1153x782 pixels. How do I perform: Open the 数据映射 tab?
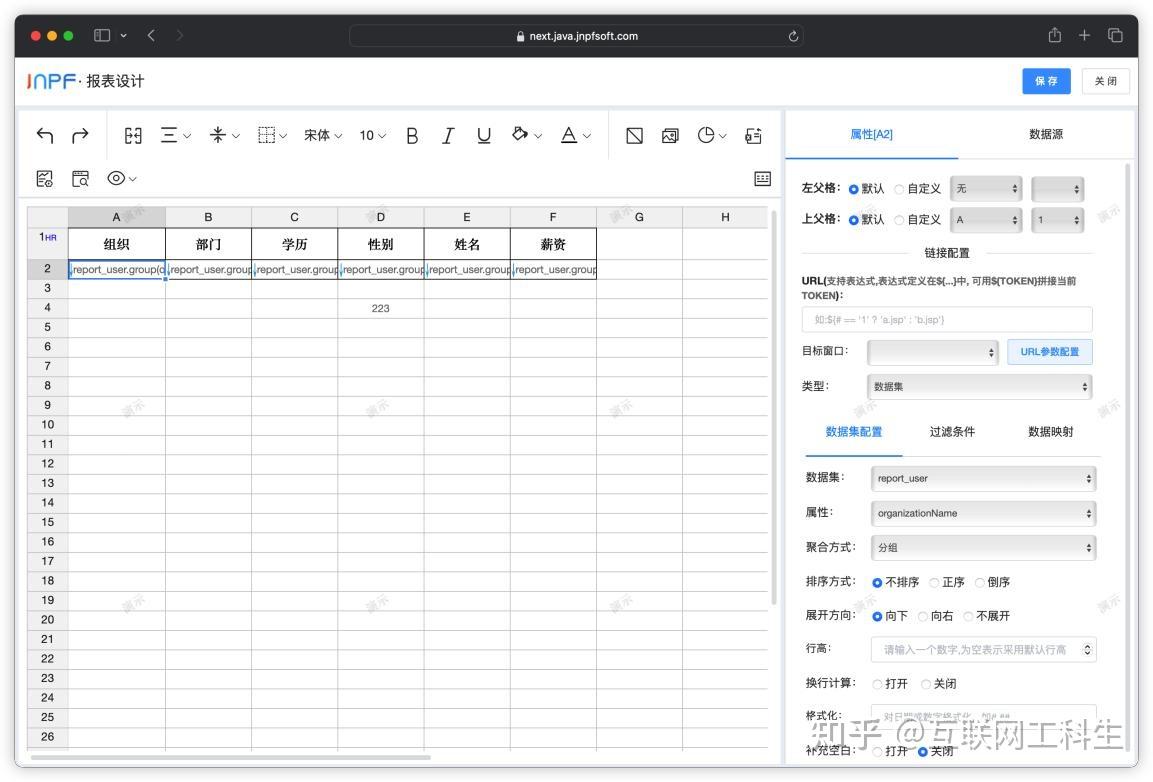tap(1050, 432)
